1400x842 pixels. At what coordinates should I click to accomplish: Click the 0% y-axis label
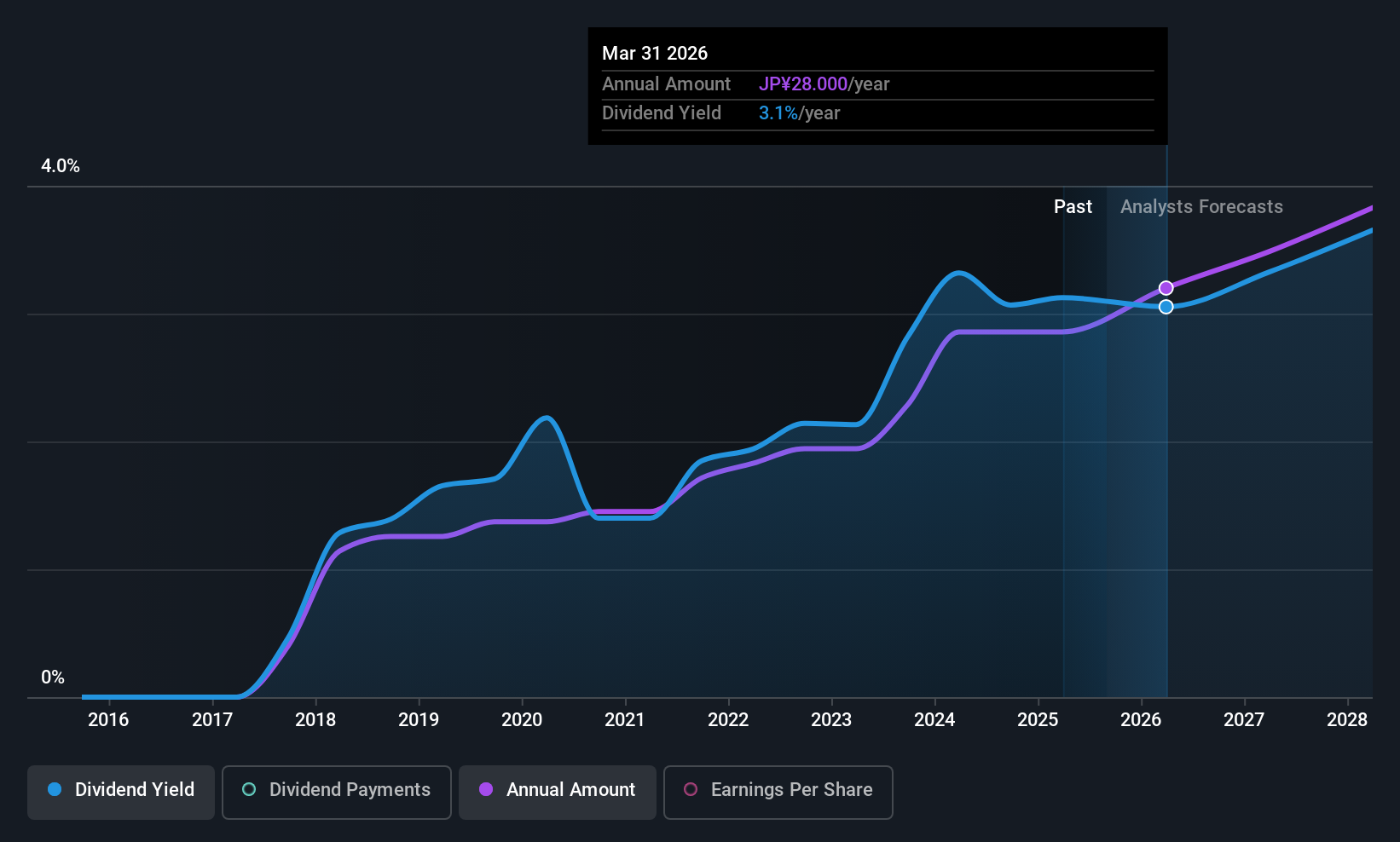53,678
